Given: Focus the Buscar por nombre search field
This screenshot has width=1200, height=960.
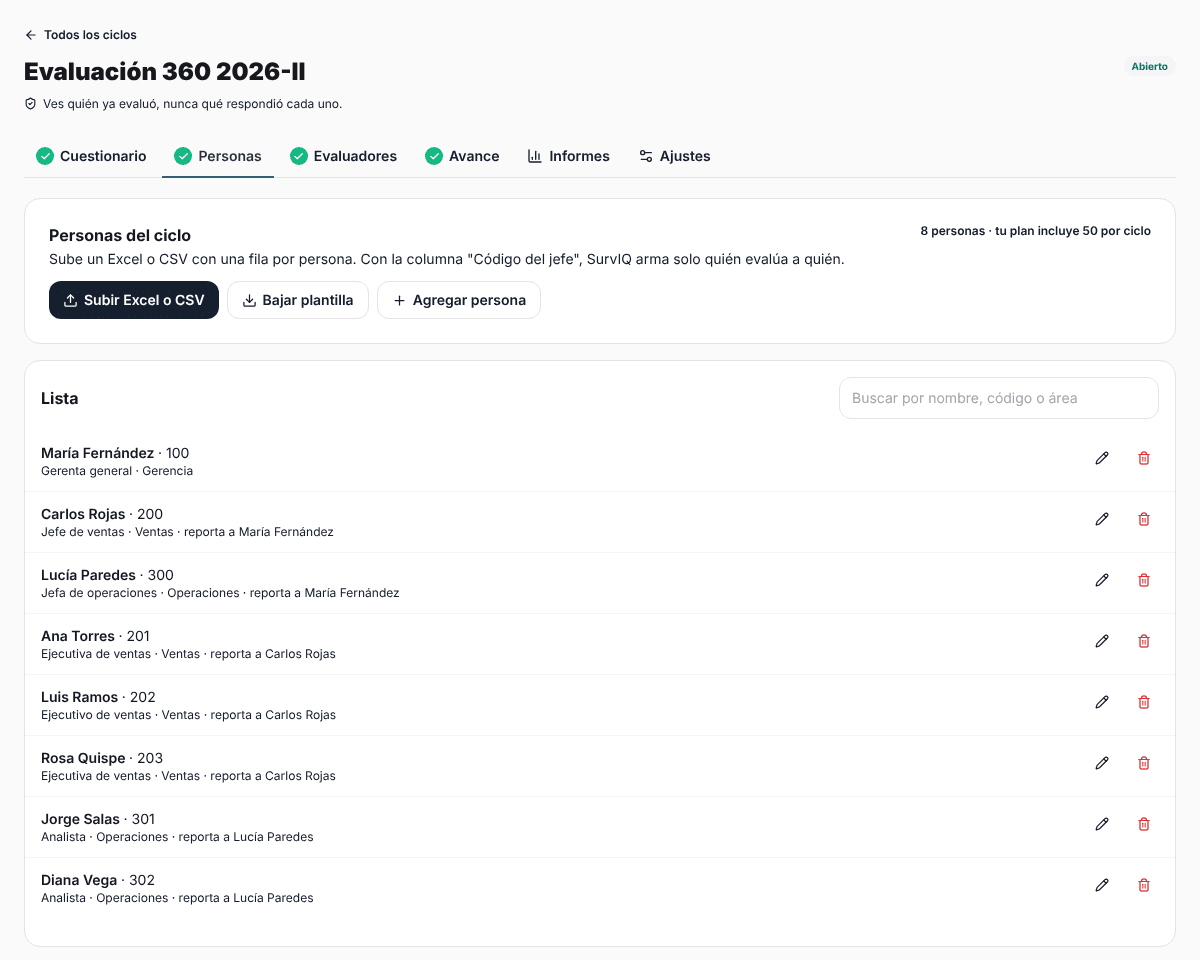Looking at the screenshot, I should point(999,398).
